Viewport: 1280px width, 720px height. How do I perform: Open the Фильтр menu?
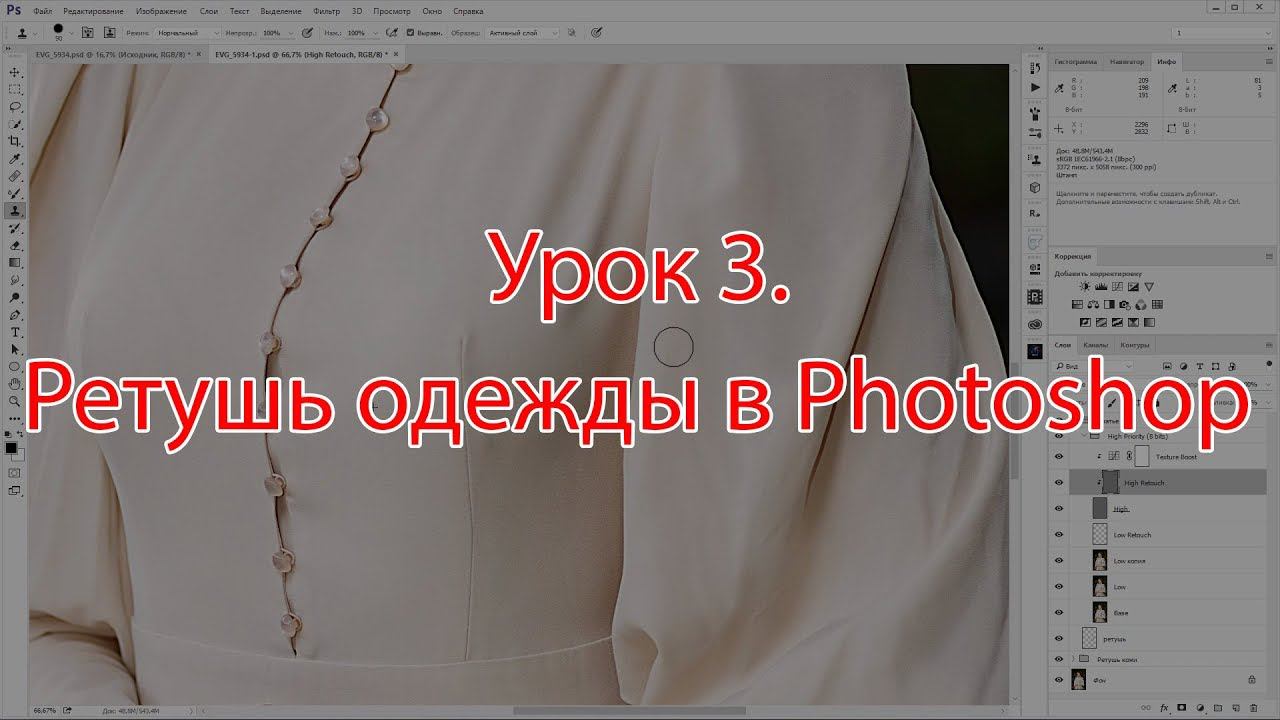326,10
